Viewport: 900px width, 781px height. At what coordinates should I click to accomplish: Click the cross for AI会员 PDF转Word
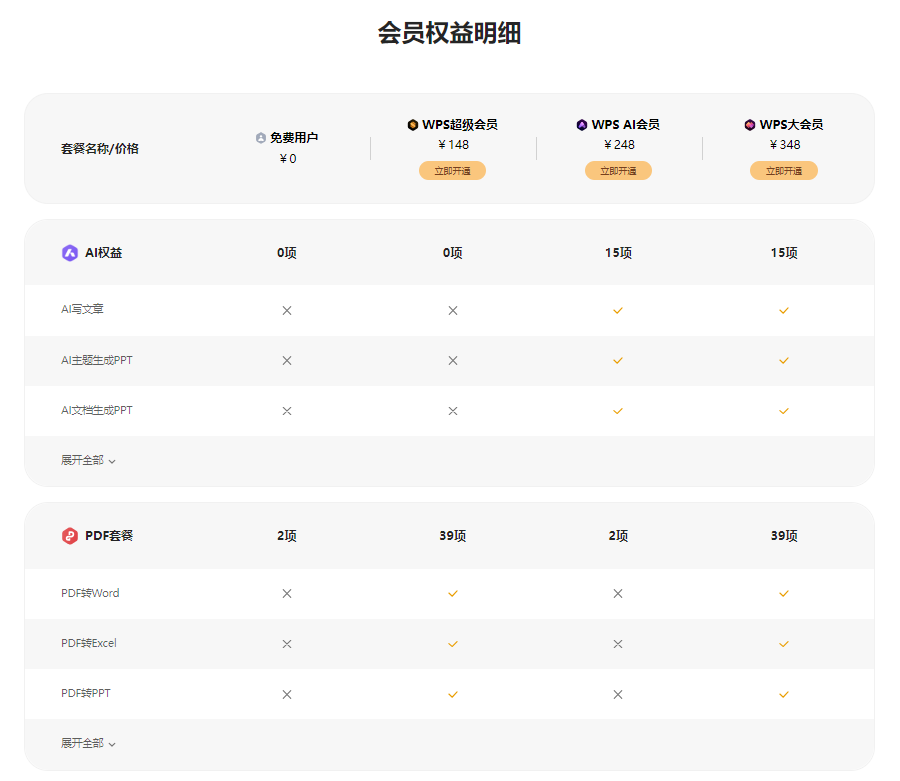tap(618, 593)
